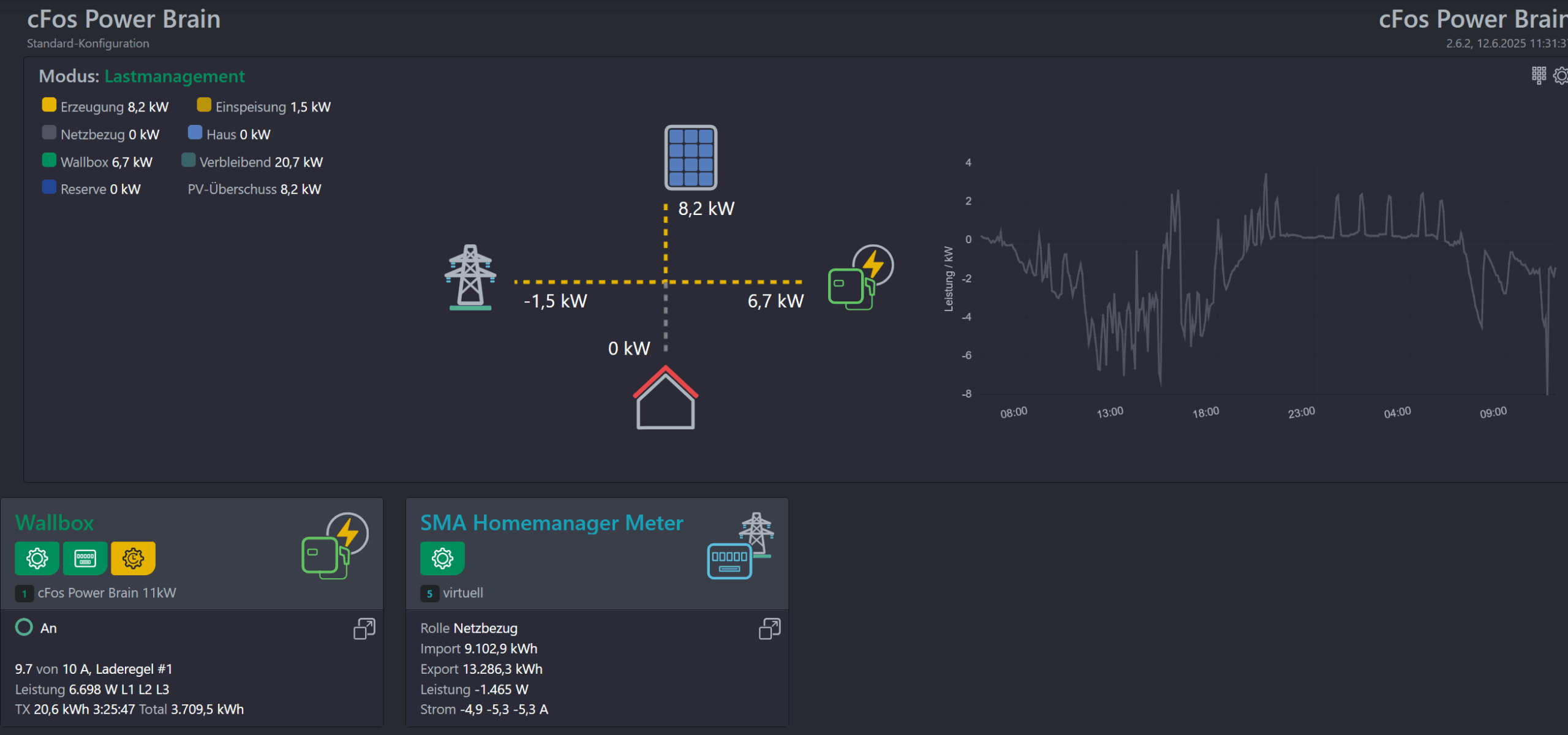Open the tile grid view icon
Screen dimensions: 1568x735
tap(1539, 75)
